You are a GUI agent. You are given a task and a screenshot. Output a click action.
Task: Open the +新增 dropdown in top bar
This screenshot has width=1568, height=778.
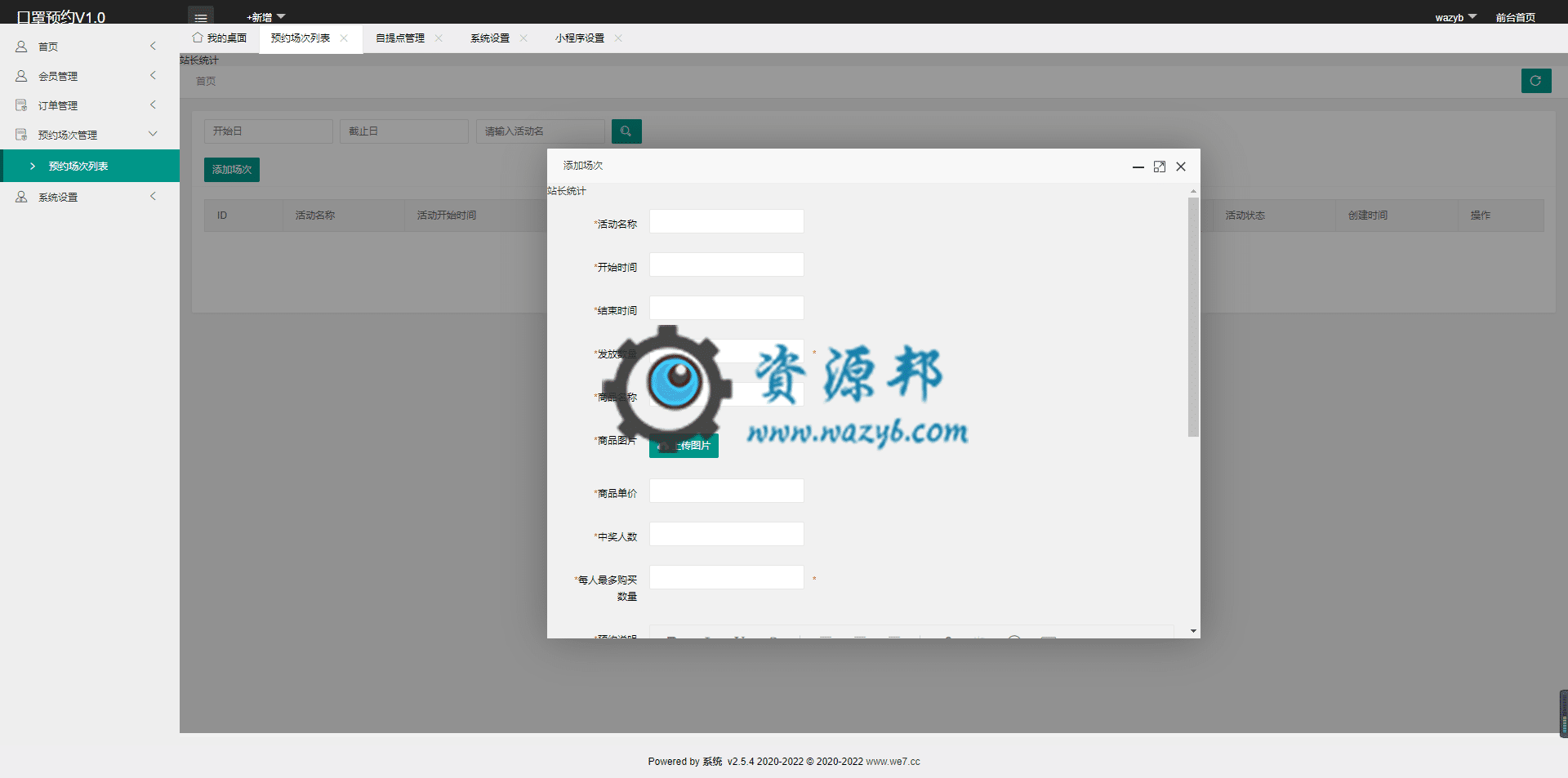tap(265, 17)
